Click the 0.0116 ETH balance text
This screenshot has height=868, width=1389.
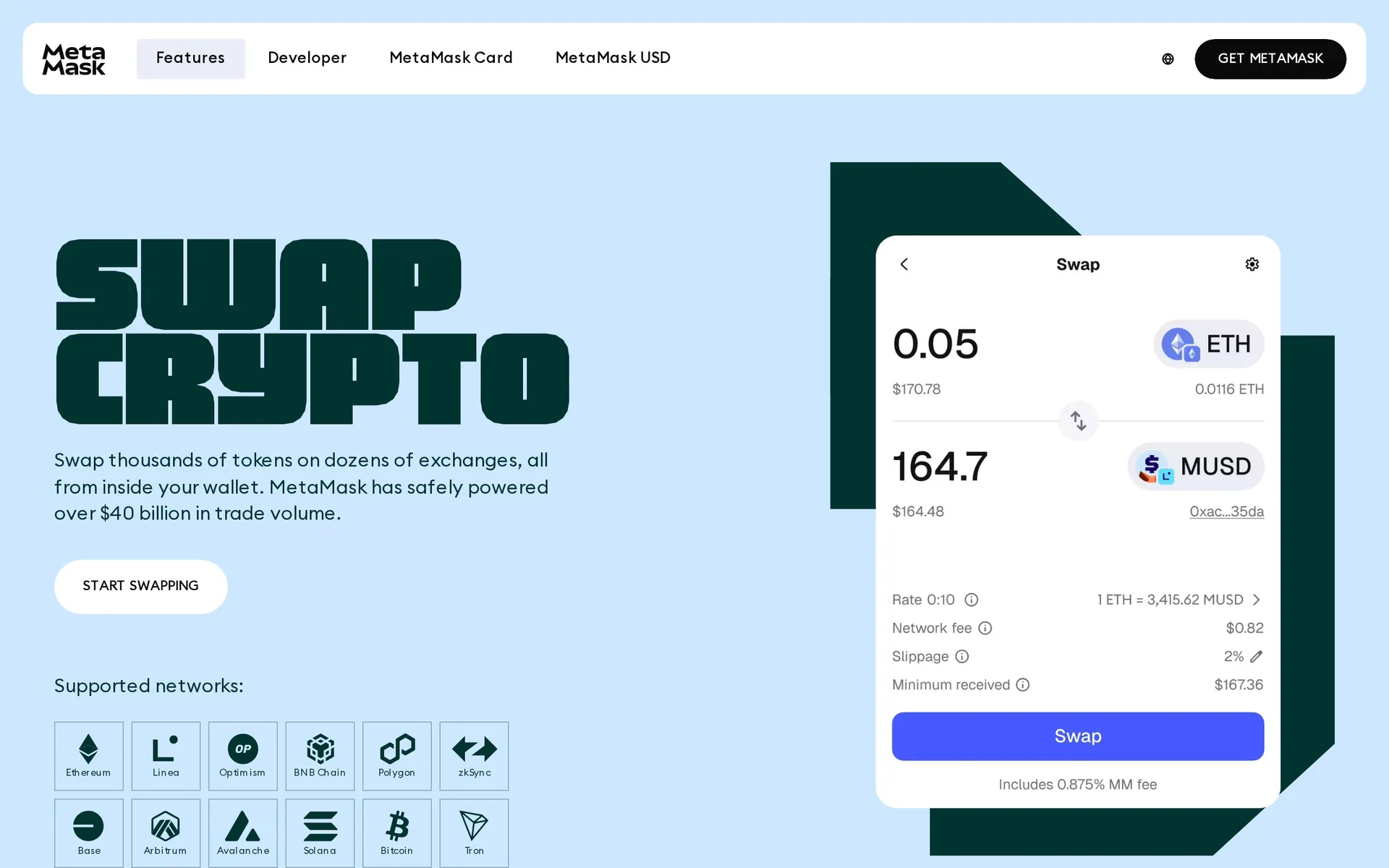point(1229,389)
